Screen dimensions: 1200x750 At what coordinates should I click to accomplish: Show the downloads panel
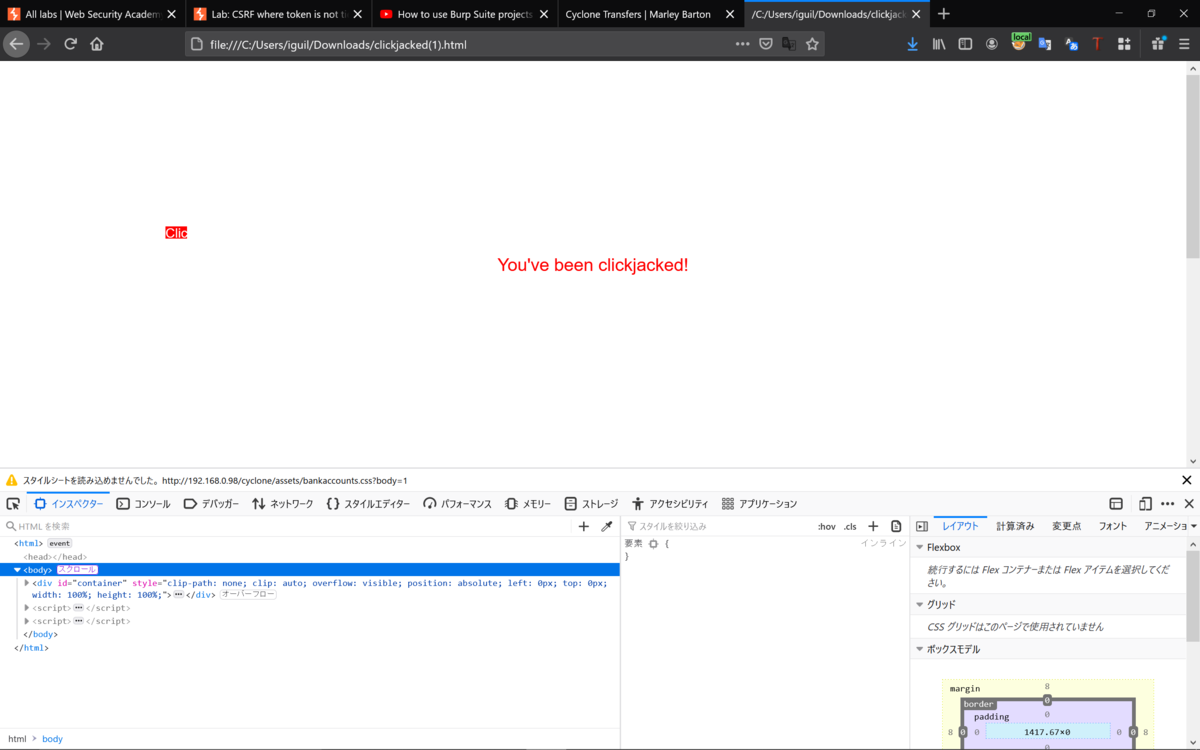[912, 44]
